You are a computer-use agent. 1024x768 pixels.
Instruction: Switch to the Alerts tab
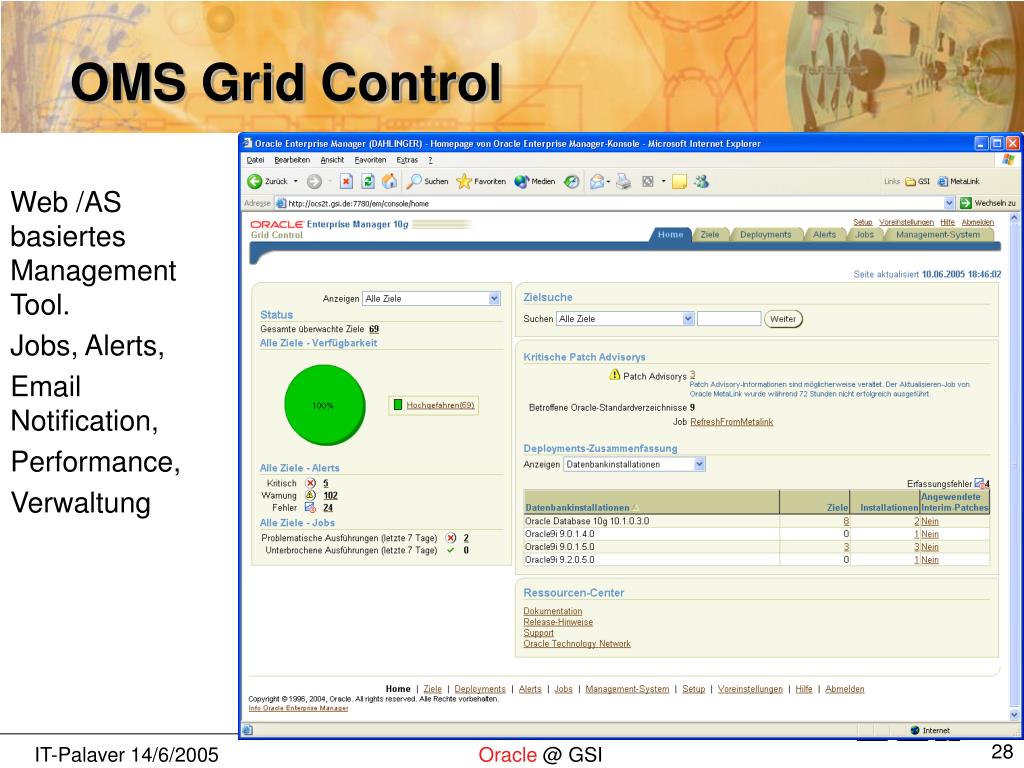coord(824,234)
